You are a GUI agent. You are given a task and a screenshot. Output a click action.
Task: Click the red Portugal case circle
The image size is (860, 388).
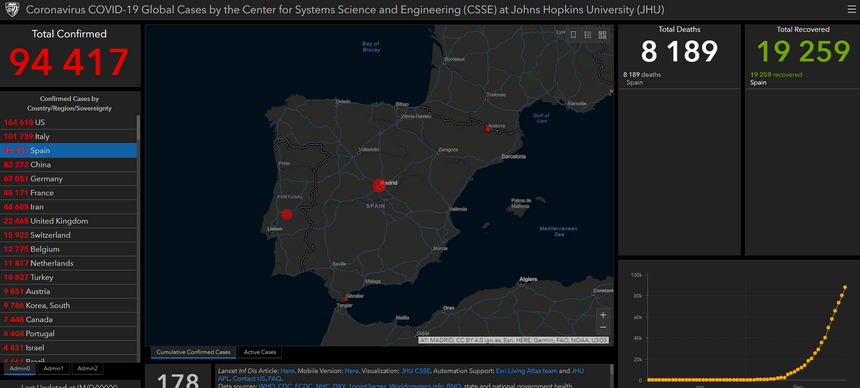pos(286,215)
